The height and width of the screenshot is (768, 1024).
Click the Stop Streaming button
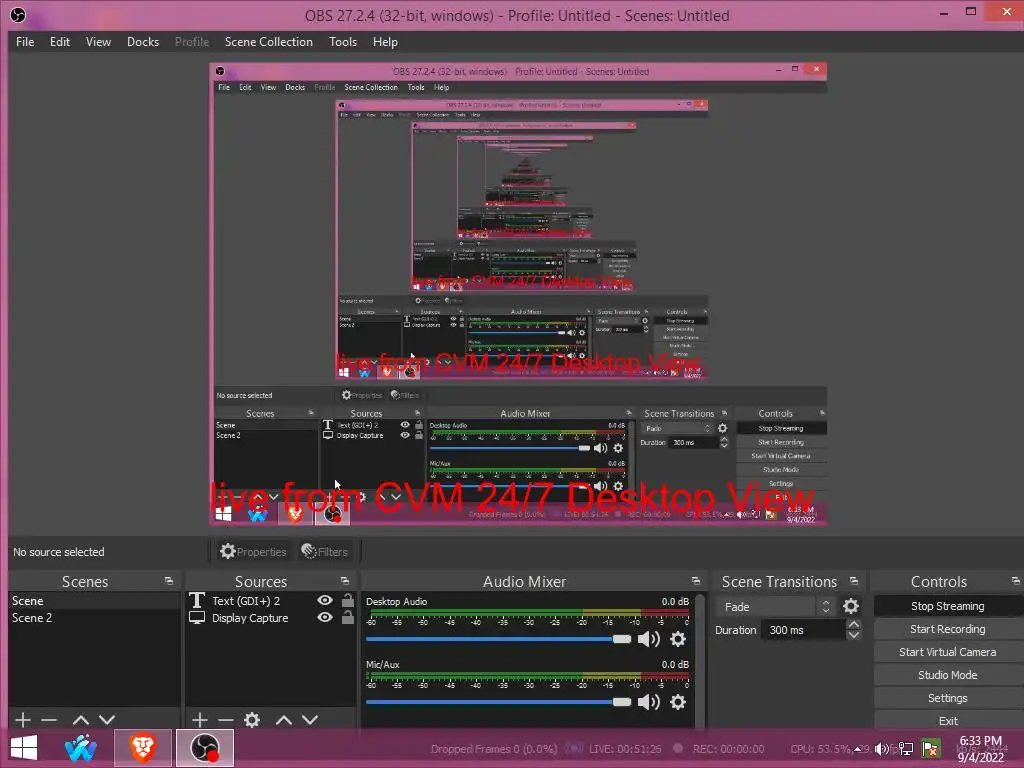pyautogui.click(x=948, y=606)
